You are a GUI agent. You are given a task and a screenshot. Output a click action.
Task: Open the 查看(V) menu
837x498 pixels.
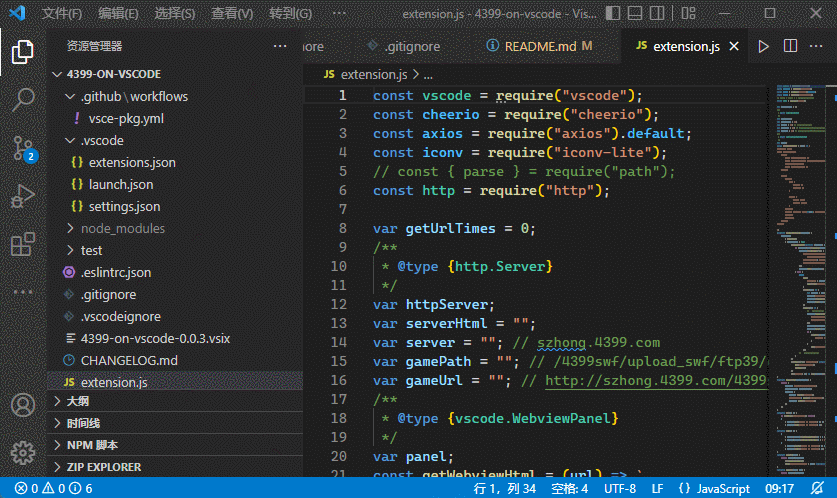(x=232, y=13)
